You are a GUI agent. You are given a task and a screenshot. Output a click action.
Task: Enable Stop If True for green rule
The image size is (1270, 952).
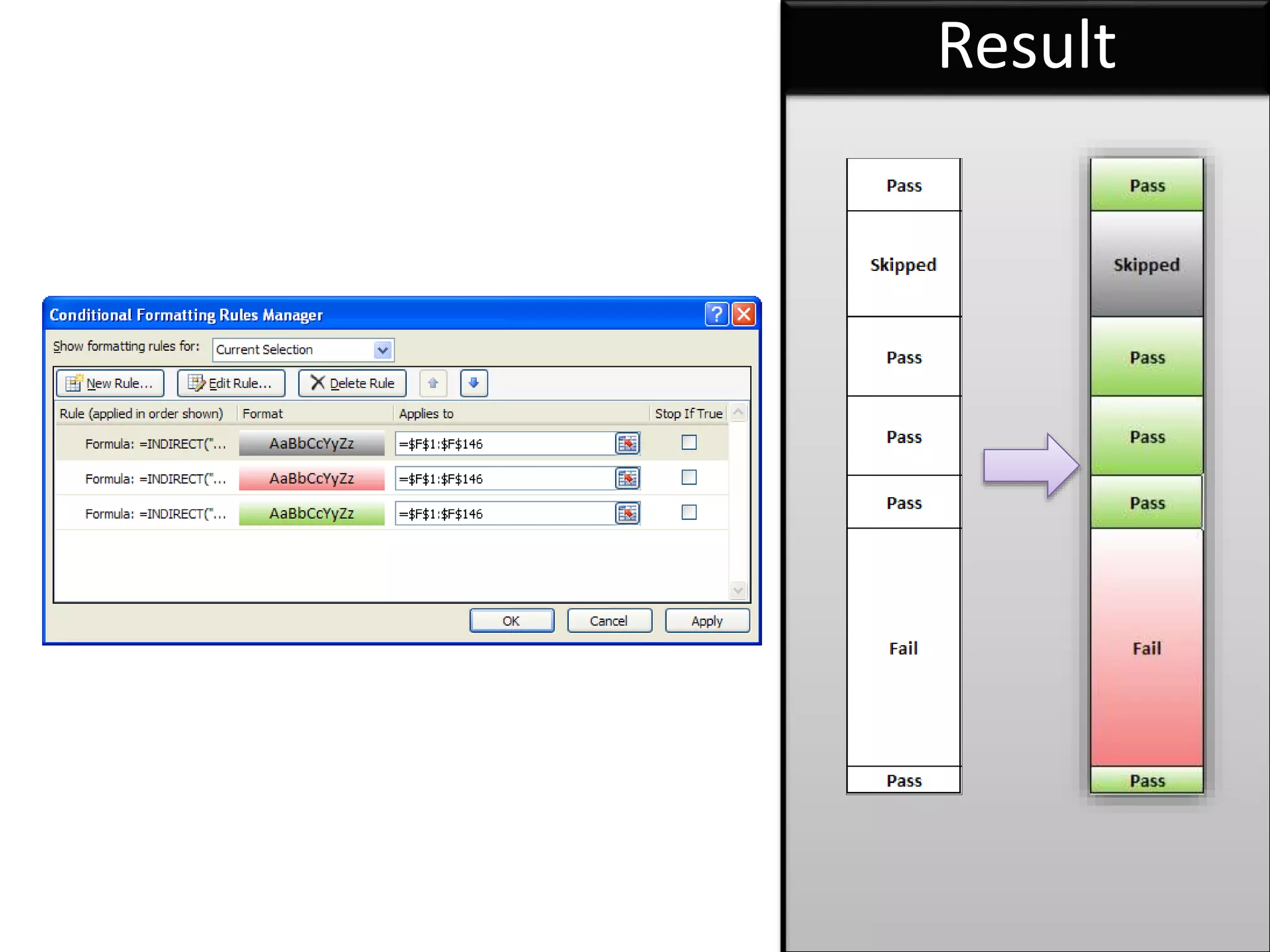tap(689, 513)
